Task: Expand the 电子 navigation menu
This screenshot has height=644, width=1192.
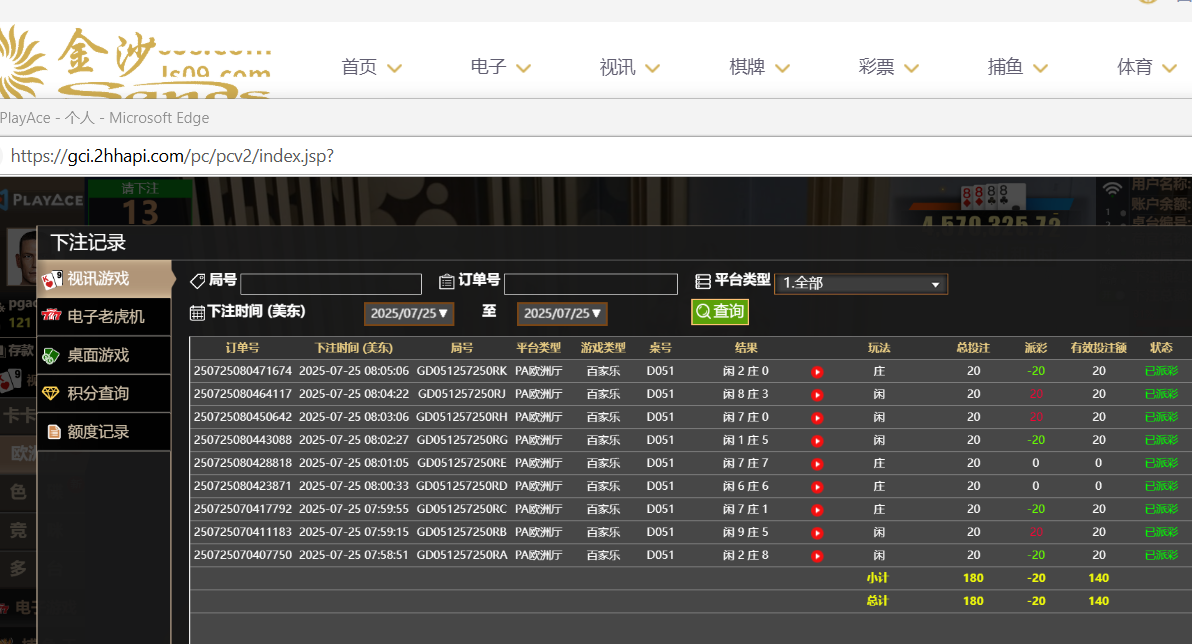Action: (x=500, y=68)
